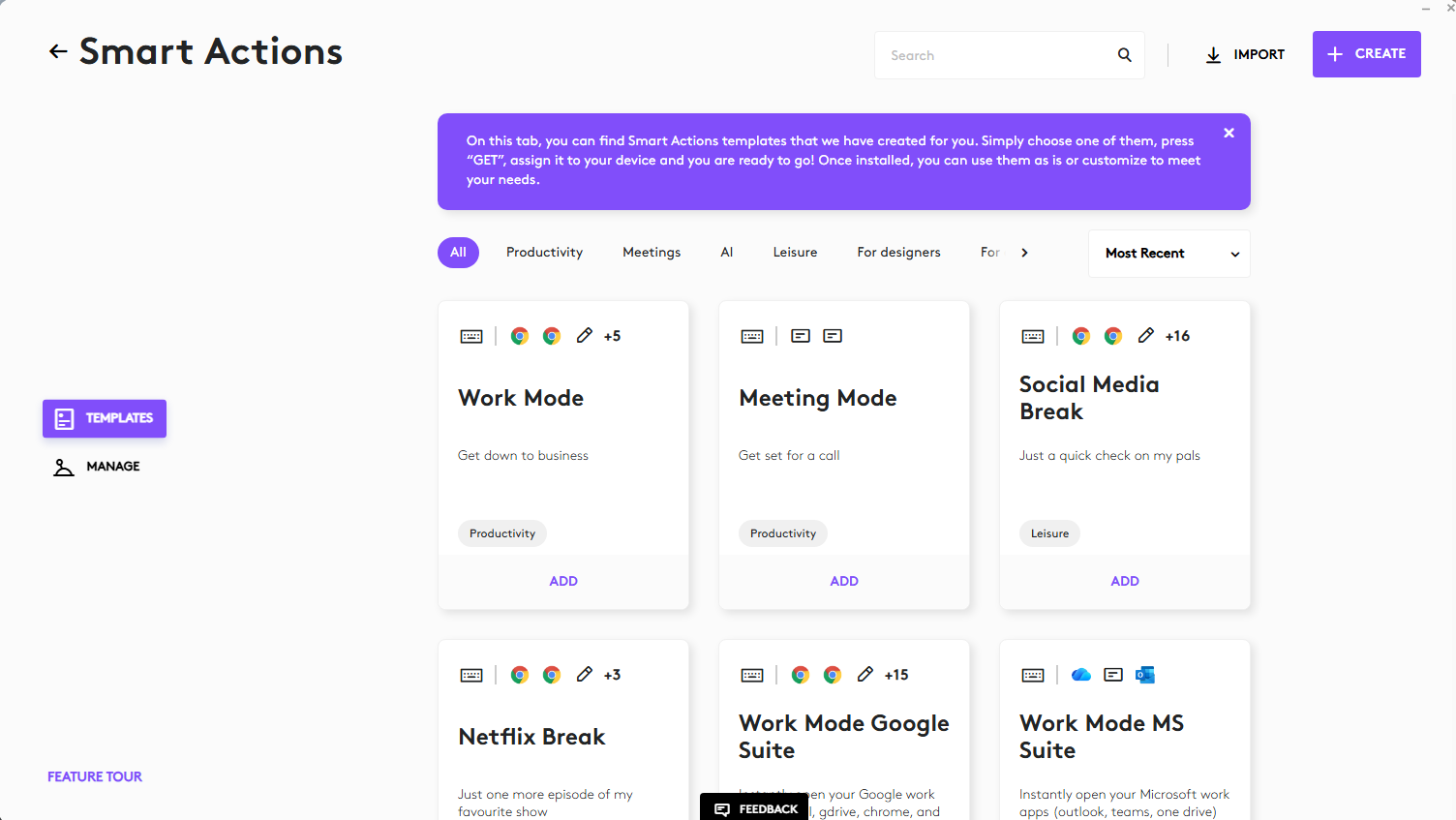Click OneDrive cloud icon on Work Mode MS Suite
1456x820 pixels.
tap(1081, 675)
